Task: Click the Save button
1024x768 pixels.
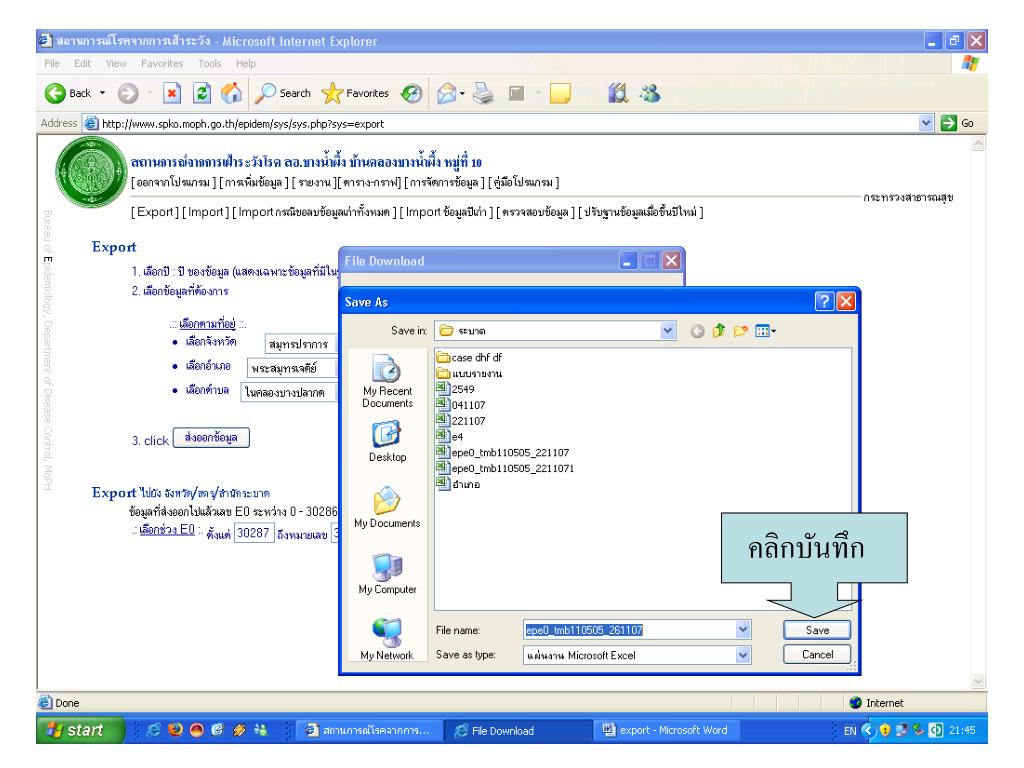Action: click(x=818, y=631)
